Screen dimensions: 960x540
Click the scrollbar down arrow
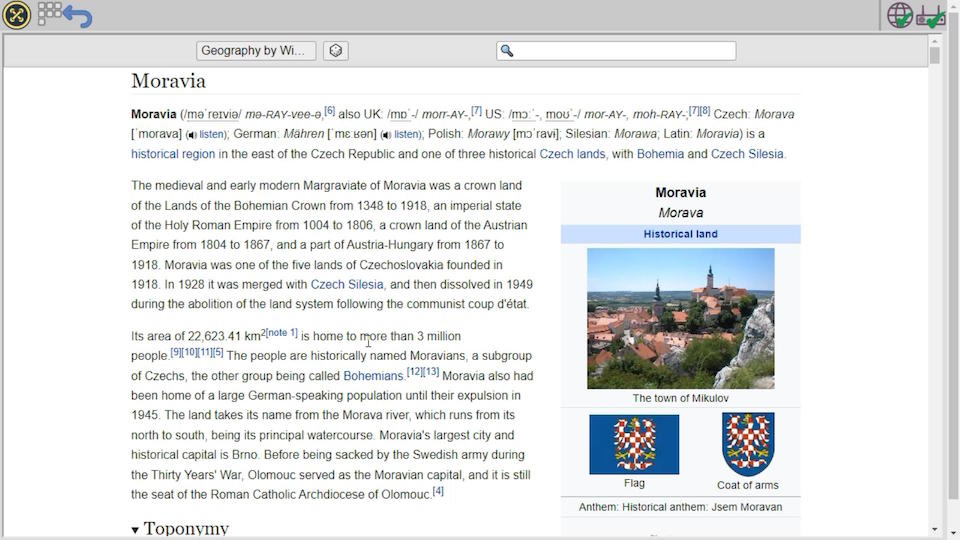tap(934, 530)
